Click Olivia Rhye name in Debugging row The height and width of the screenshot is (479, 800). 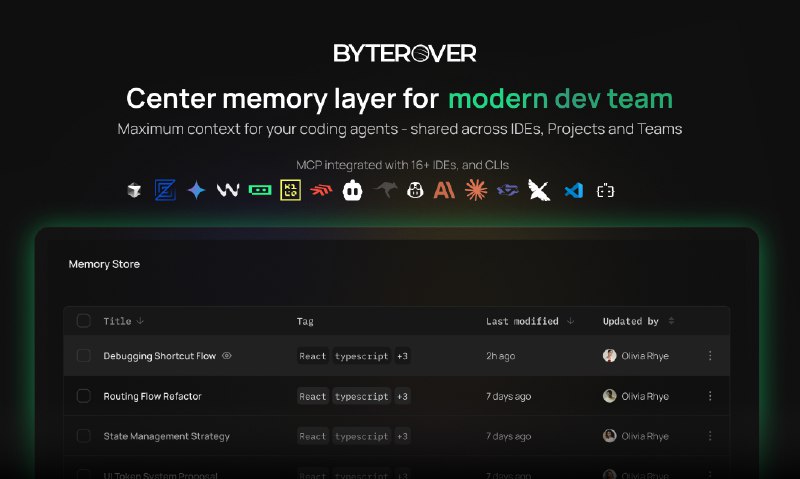click(x=645, y=356)
